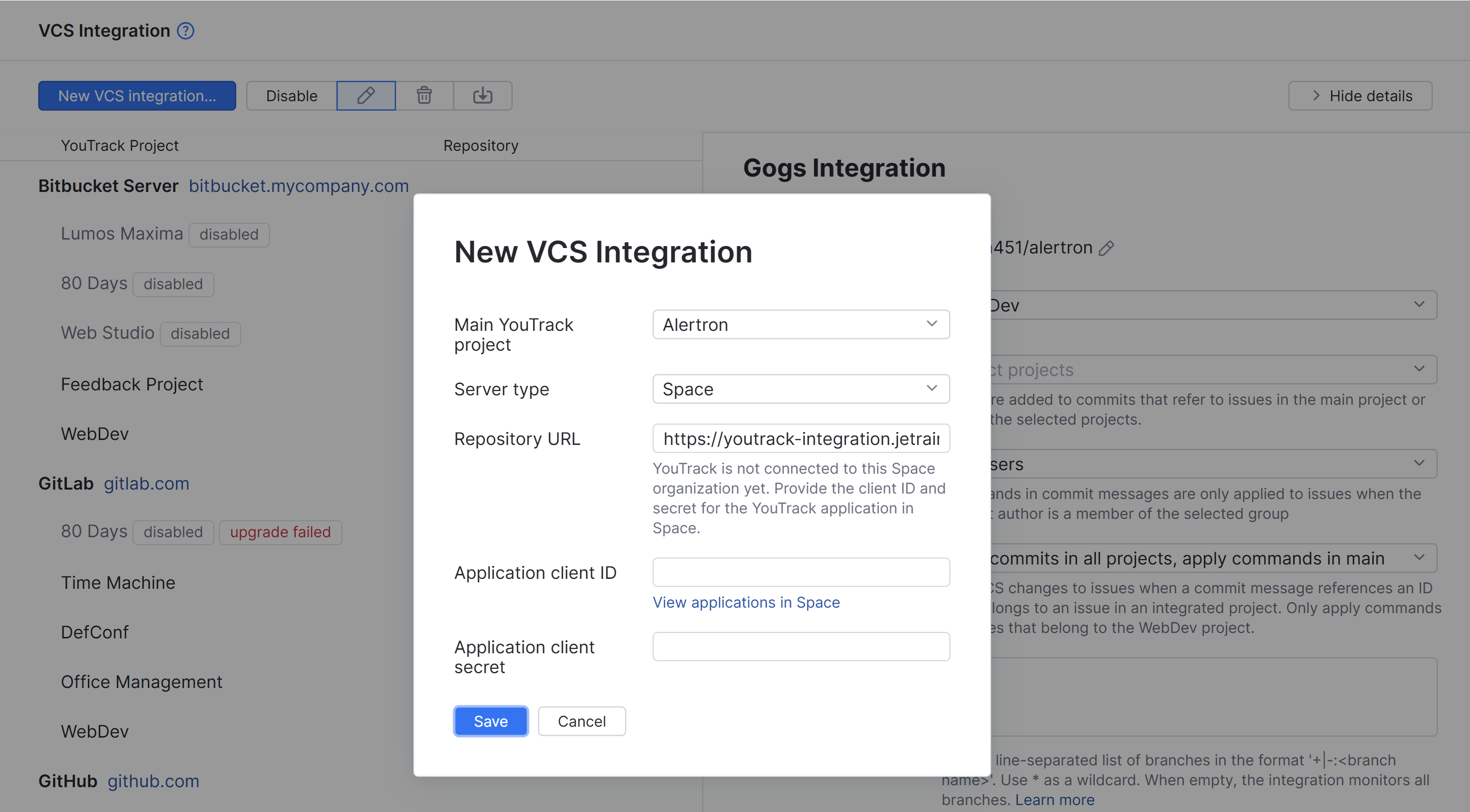Collapse panel with Hide details button

(1360, 95)
